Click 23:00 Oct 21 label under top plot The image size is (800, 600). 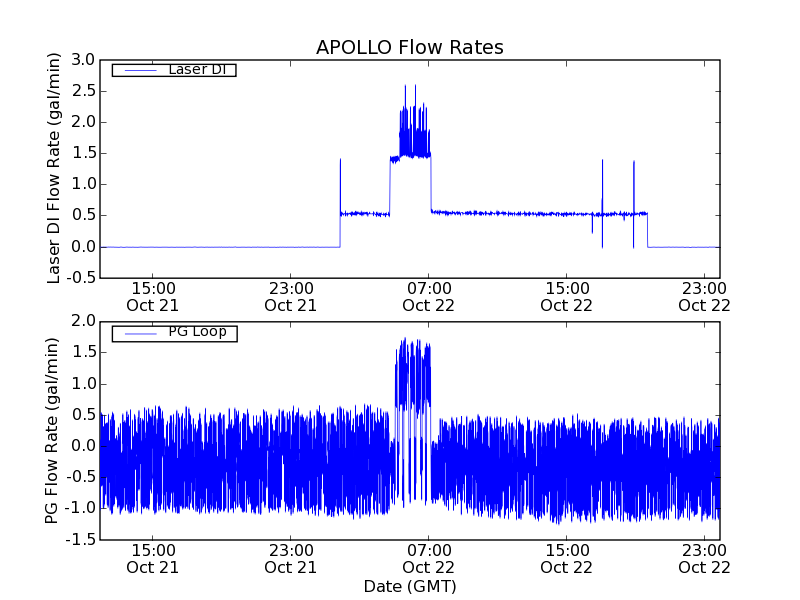point(290,296)
